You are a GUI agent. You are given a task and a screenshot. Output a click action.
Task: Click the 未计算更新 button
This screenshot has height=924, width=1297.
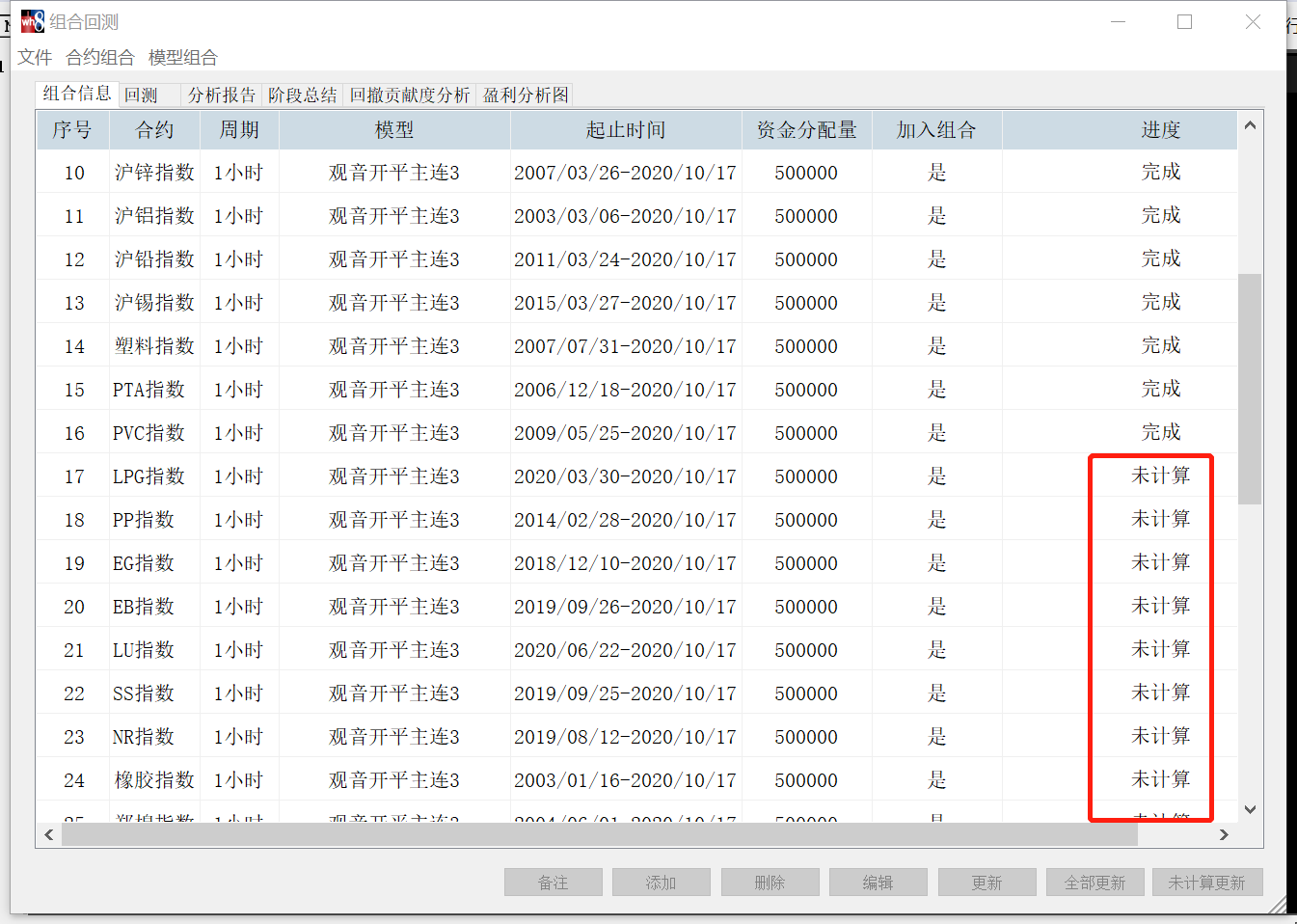click(1206, 883)
